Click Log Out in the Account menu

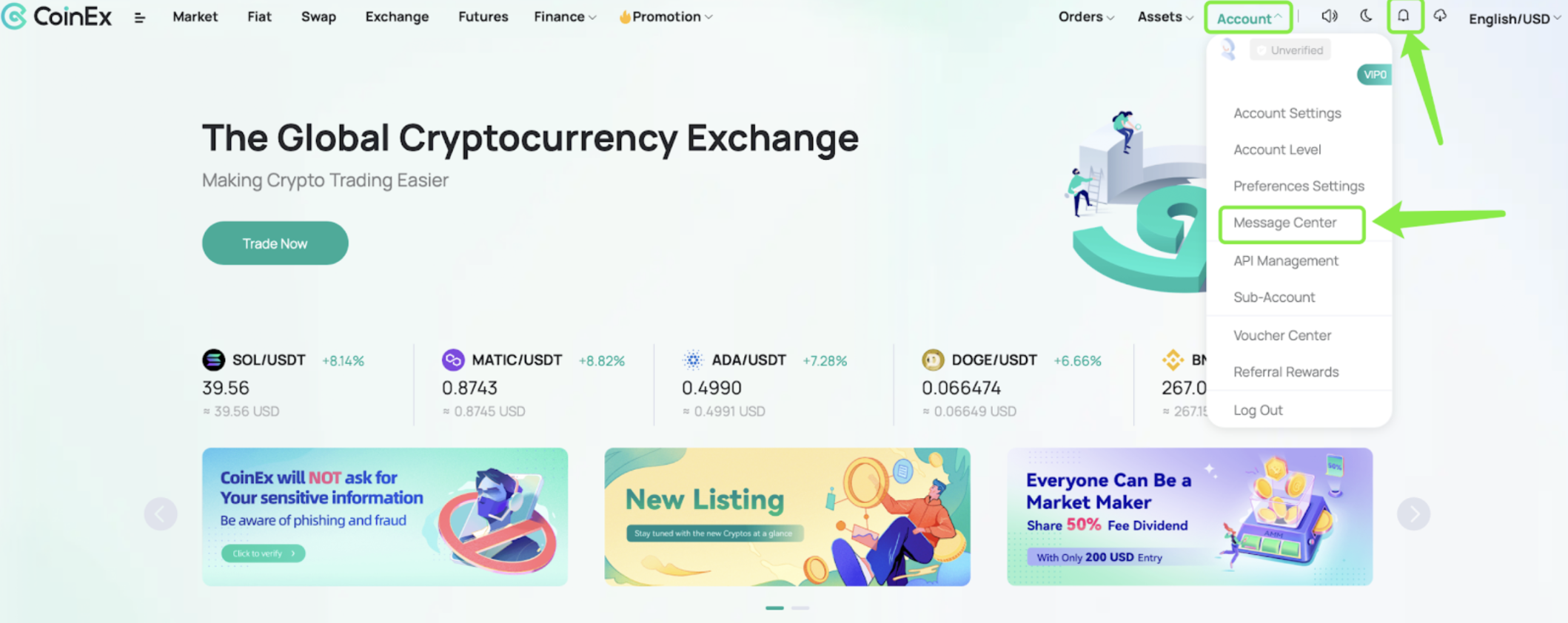pos(1258,410)
